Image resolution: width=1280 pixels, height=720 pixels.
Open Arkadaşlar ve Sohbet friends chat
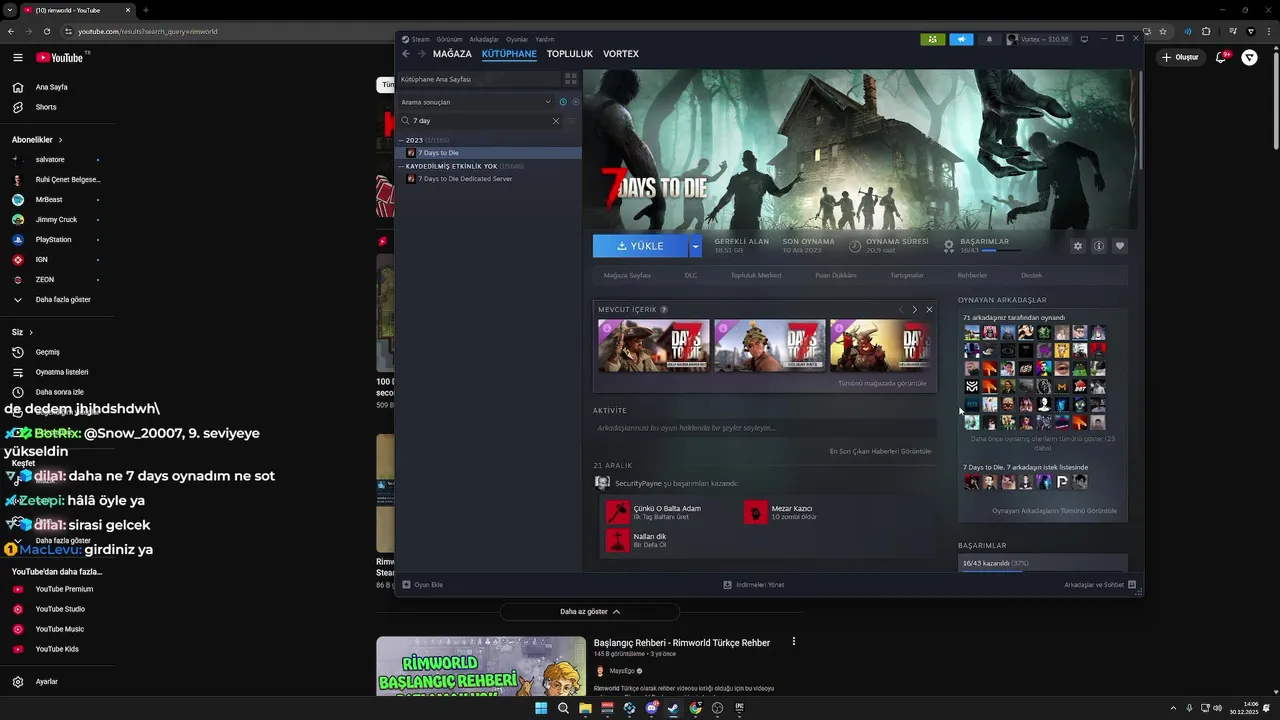pos(1100,585)
